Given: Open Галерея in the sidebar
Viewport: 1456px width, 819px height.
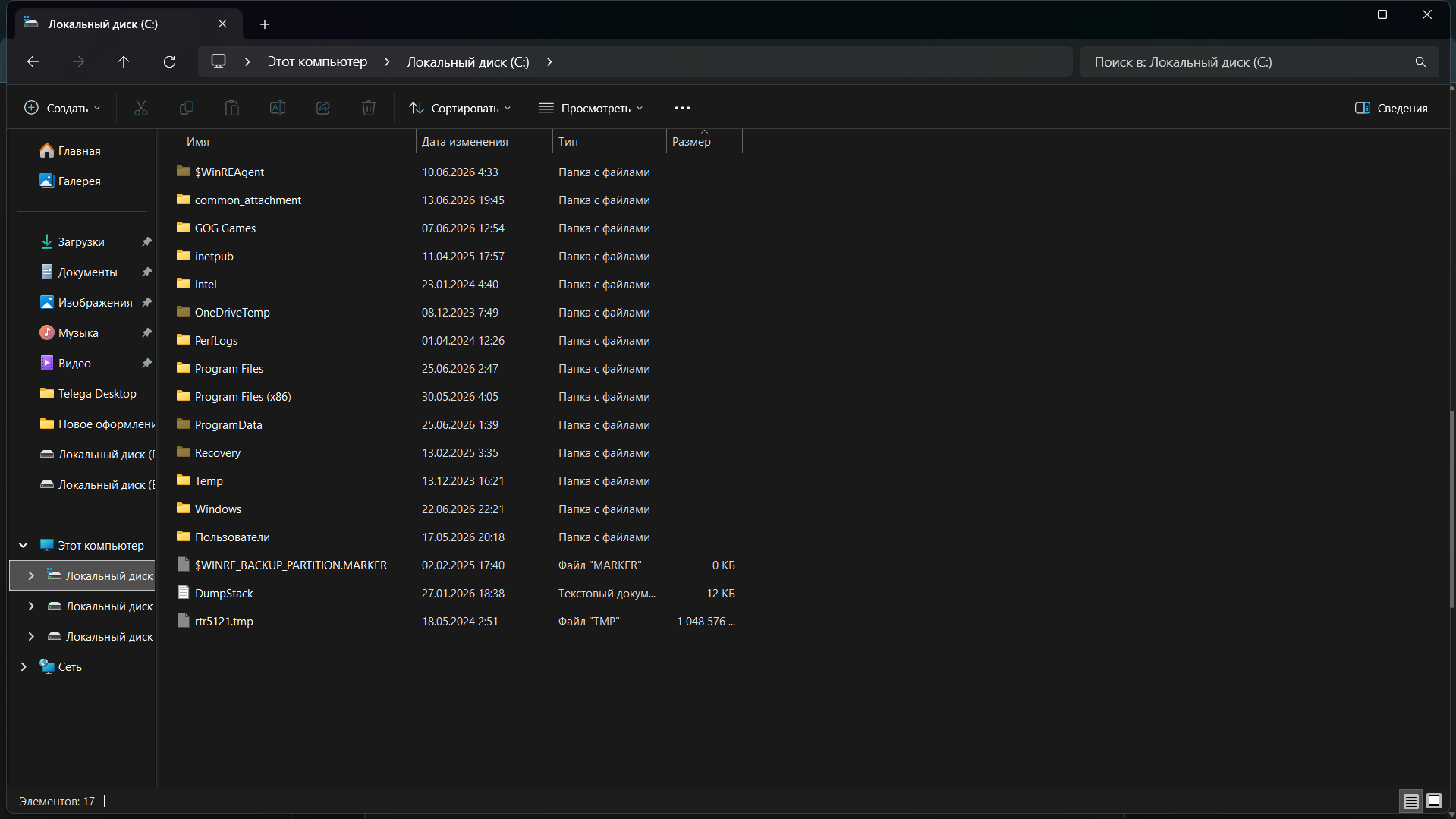Looking at the screenshot, I should coord(70,181).
